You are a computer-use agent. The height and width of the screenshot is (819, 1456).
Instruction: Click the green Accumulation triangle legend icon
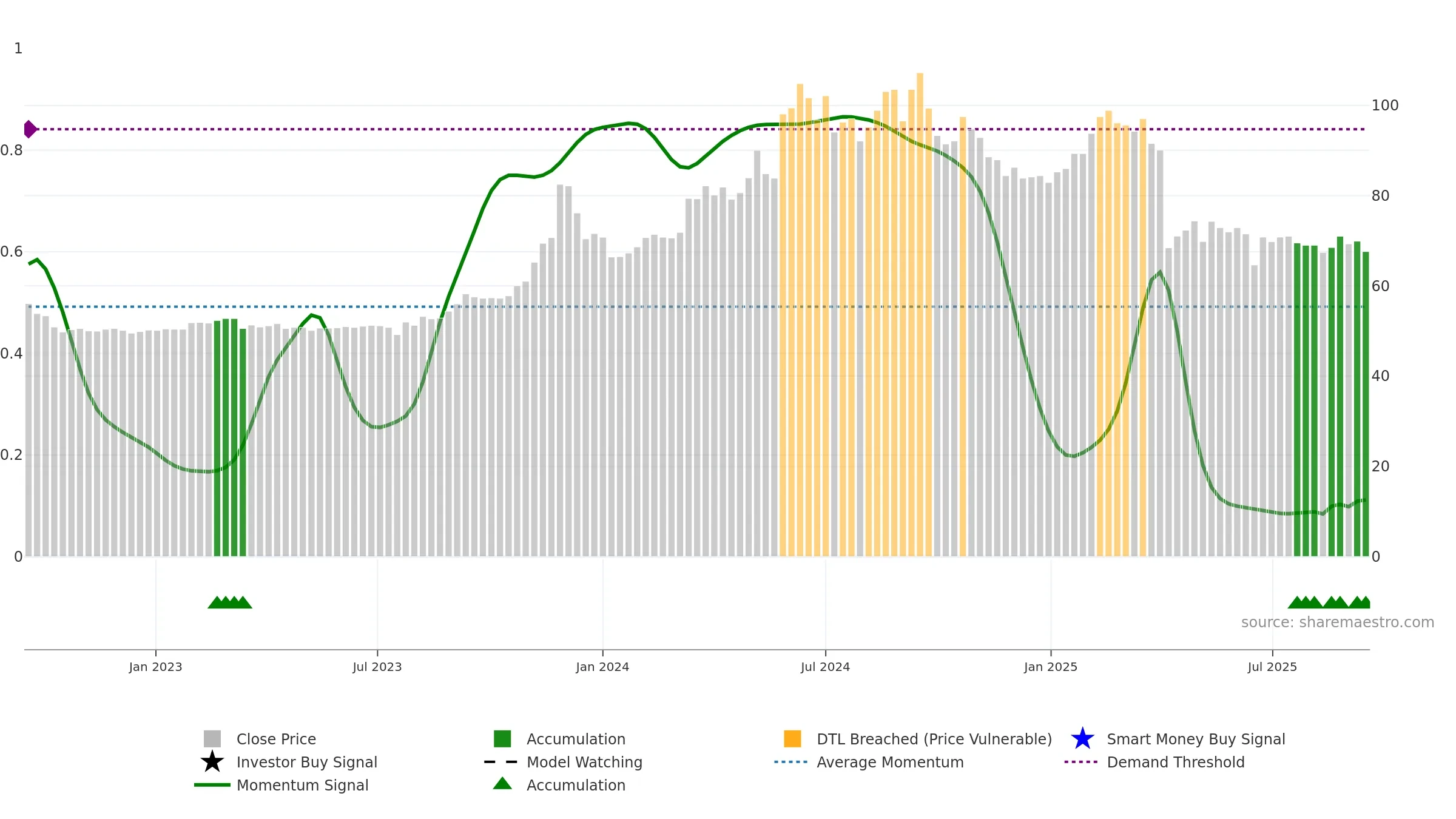tap(502, 784)
